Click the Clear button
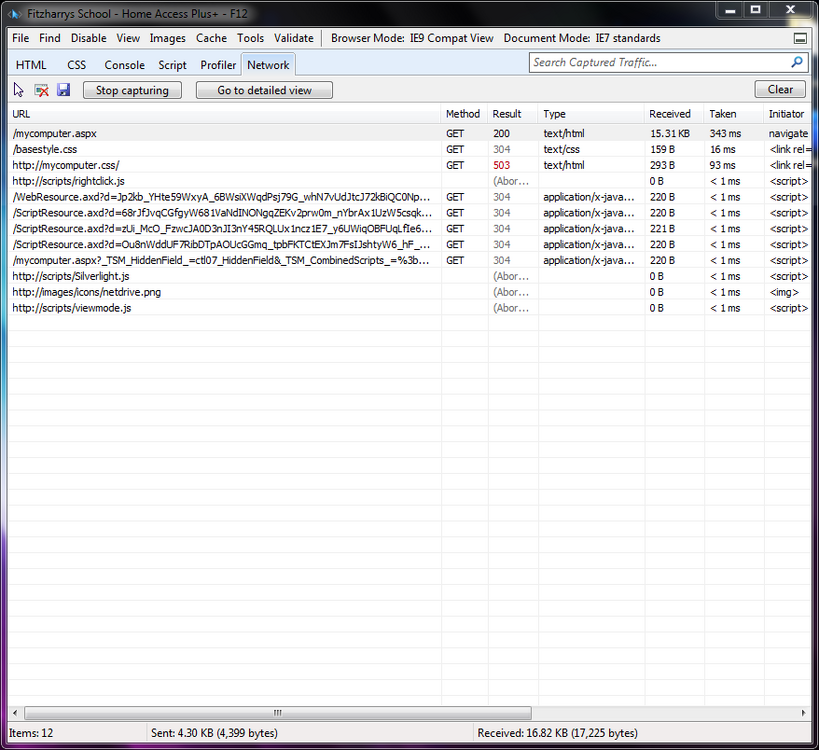819x750 pixels. [780, 89]
